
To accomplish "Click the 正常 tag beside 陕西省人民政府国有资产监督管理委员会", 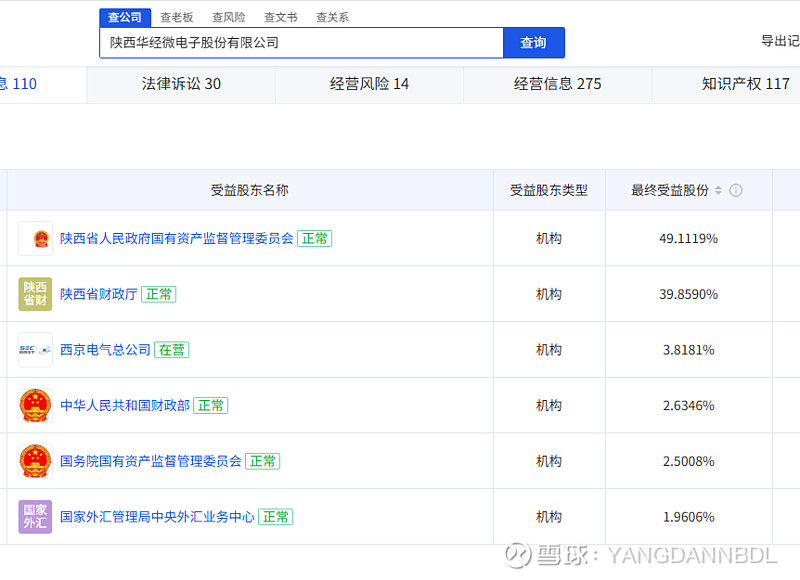I will click(315, 238).
